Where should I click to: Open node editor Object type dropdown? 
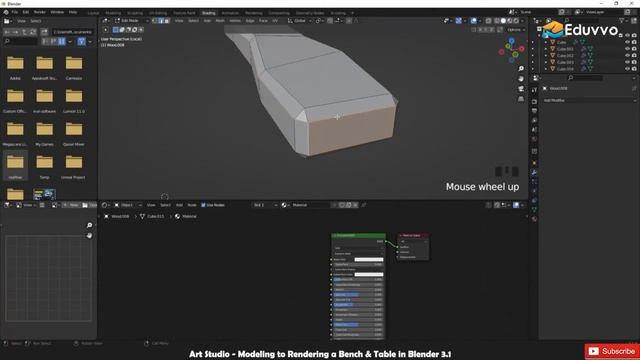(128, 205)
